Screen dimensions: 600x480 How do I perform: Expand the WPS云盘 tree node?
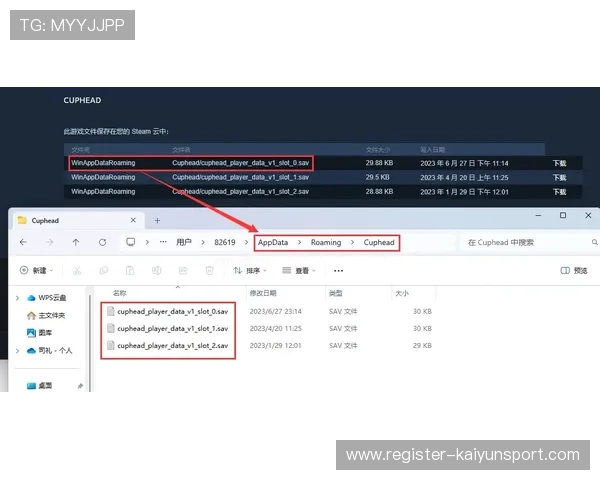point(17,297)
